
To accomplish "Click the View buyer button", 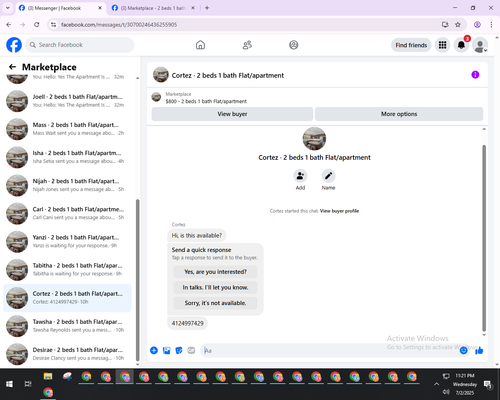I will tap(232, 114).
